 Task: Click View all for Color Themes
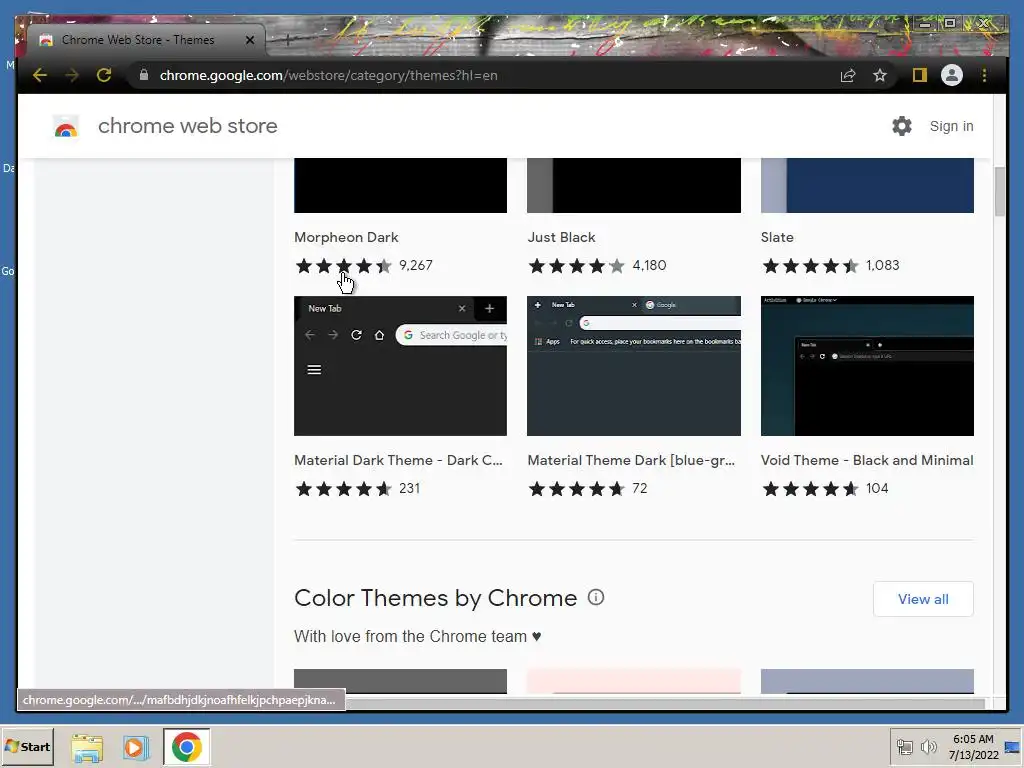click(x=923, y=599)
